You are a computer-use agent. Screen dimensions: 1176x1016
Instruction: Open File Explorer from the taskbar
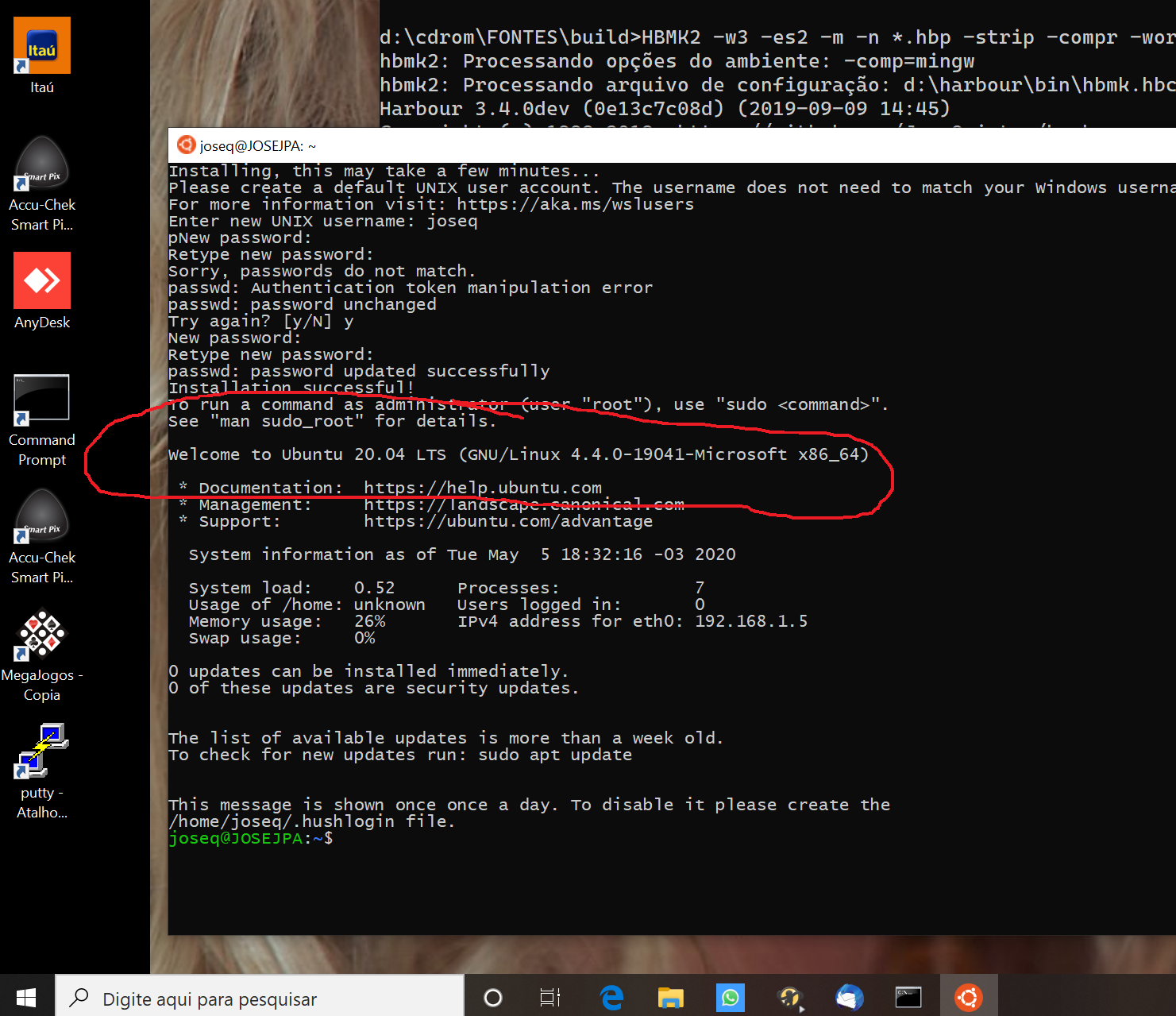pyautogui.click(x=671, y=997)
